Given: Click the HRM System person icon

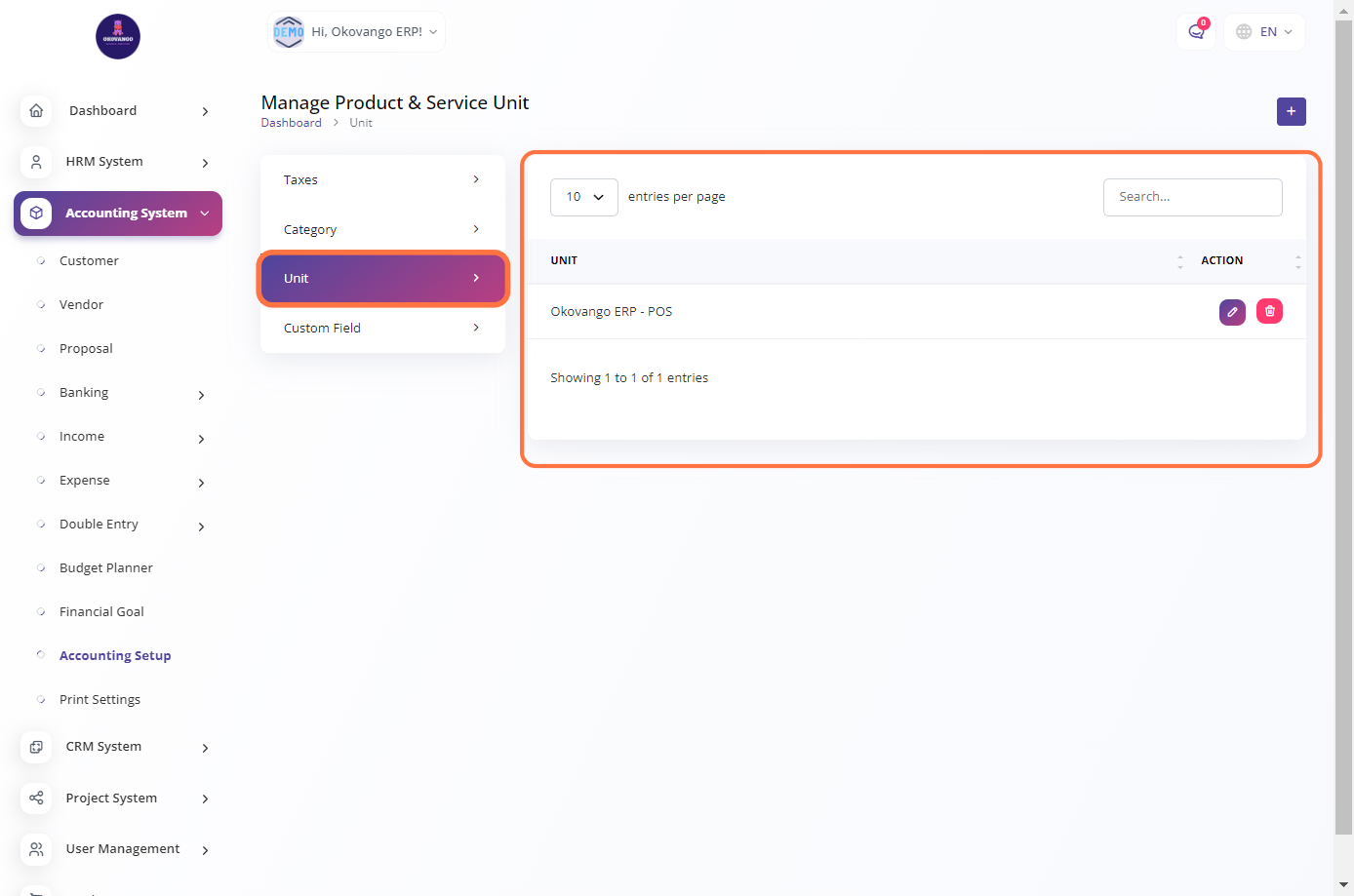Looking at the screenshot, I should click(36, 162).
